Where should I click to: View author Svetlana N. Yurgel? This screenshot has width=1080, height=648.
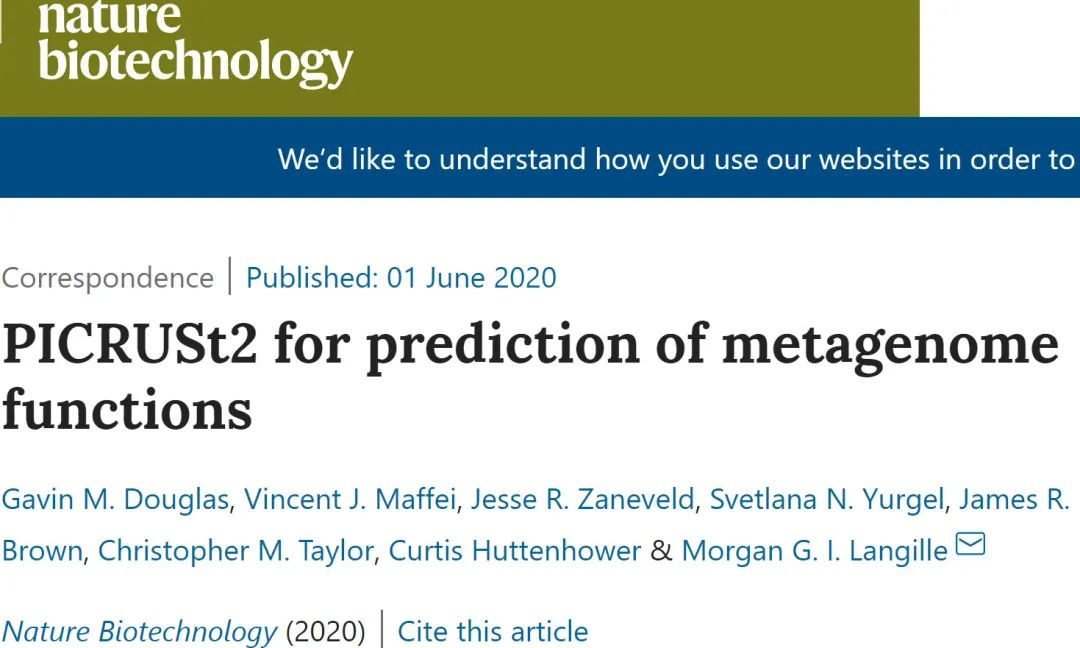pos(827,499)
